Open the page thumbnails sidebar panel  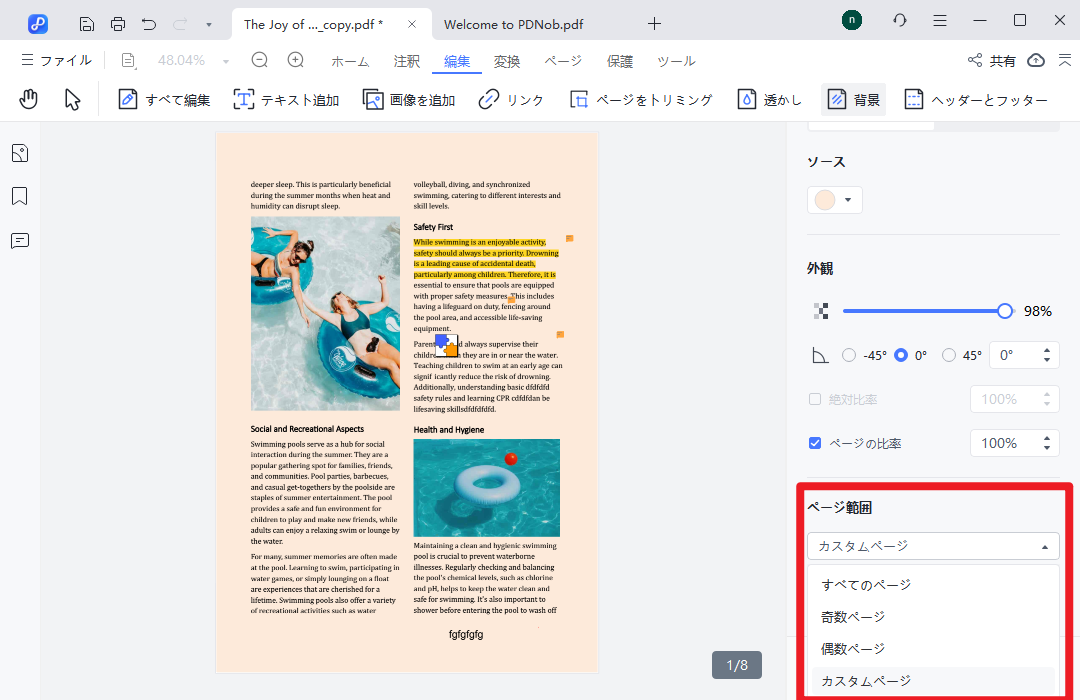coord(20,153)
